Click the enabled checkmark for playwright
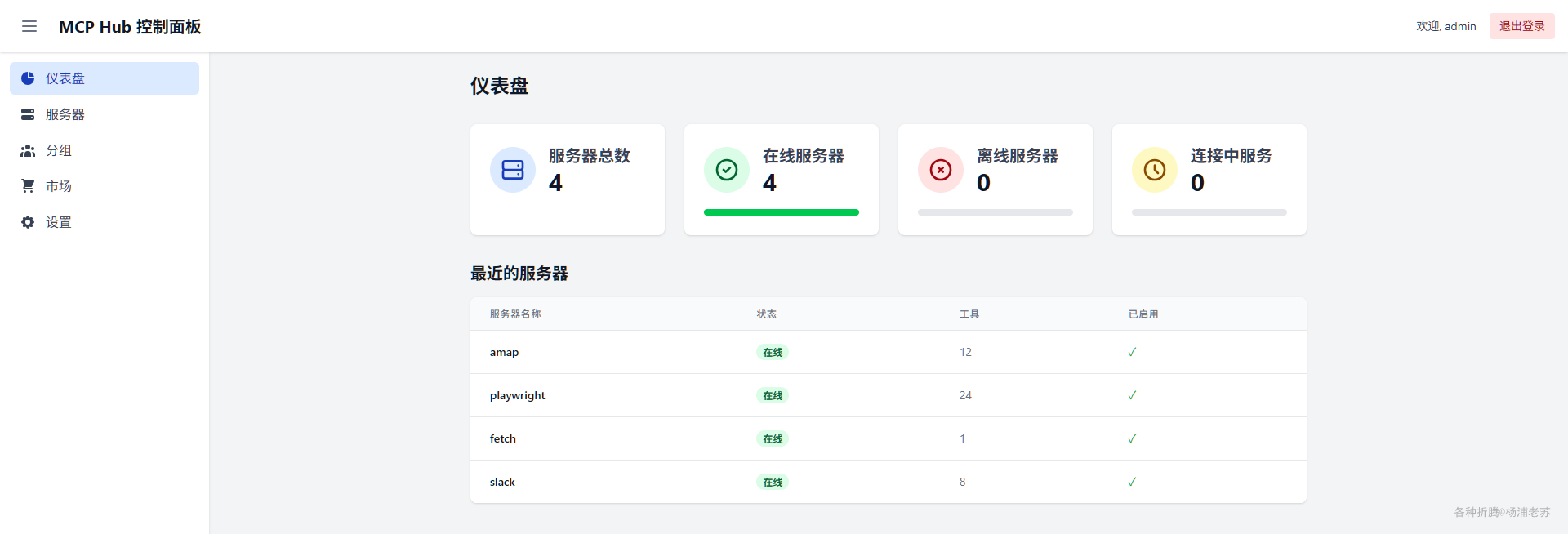This screenshot has height=534, width=1568. [x=1132, y=395]
